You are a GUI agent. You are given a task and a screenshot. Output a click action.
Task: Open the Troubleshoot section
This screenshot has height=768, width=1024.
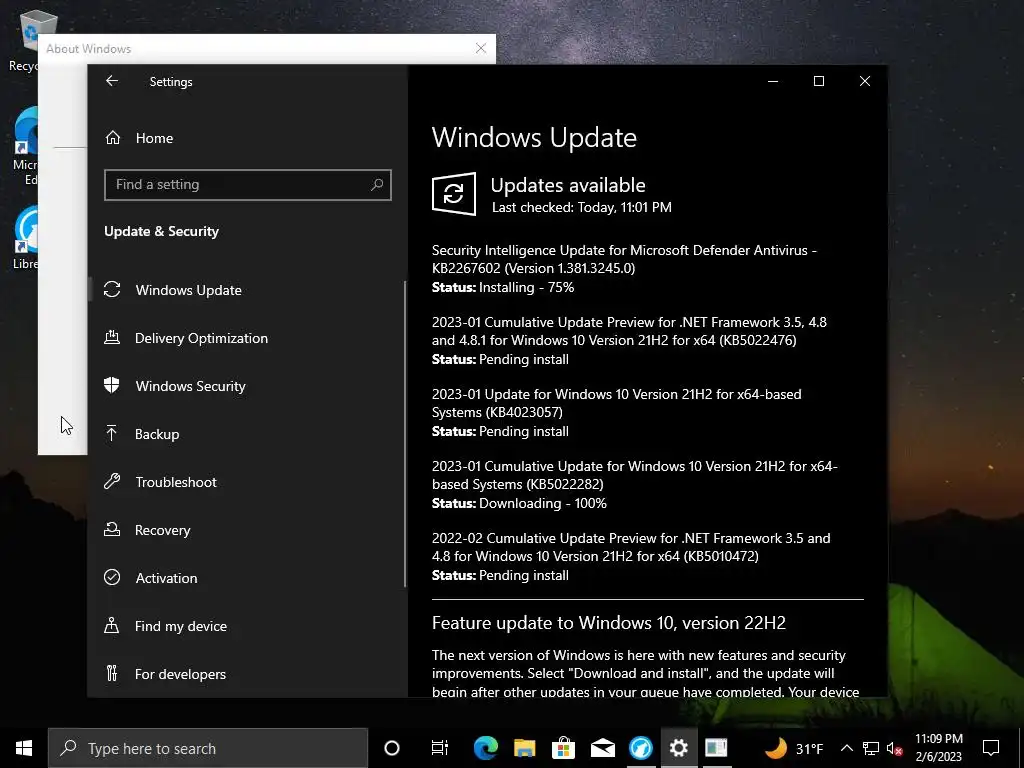click(x=176, y=482)
